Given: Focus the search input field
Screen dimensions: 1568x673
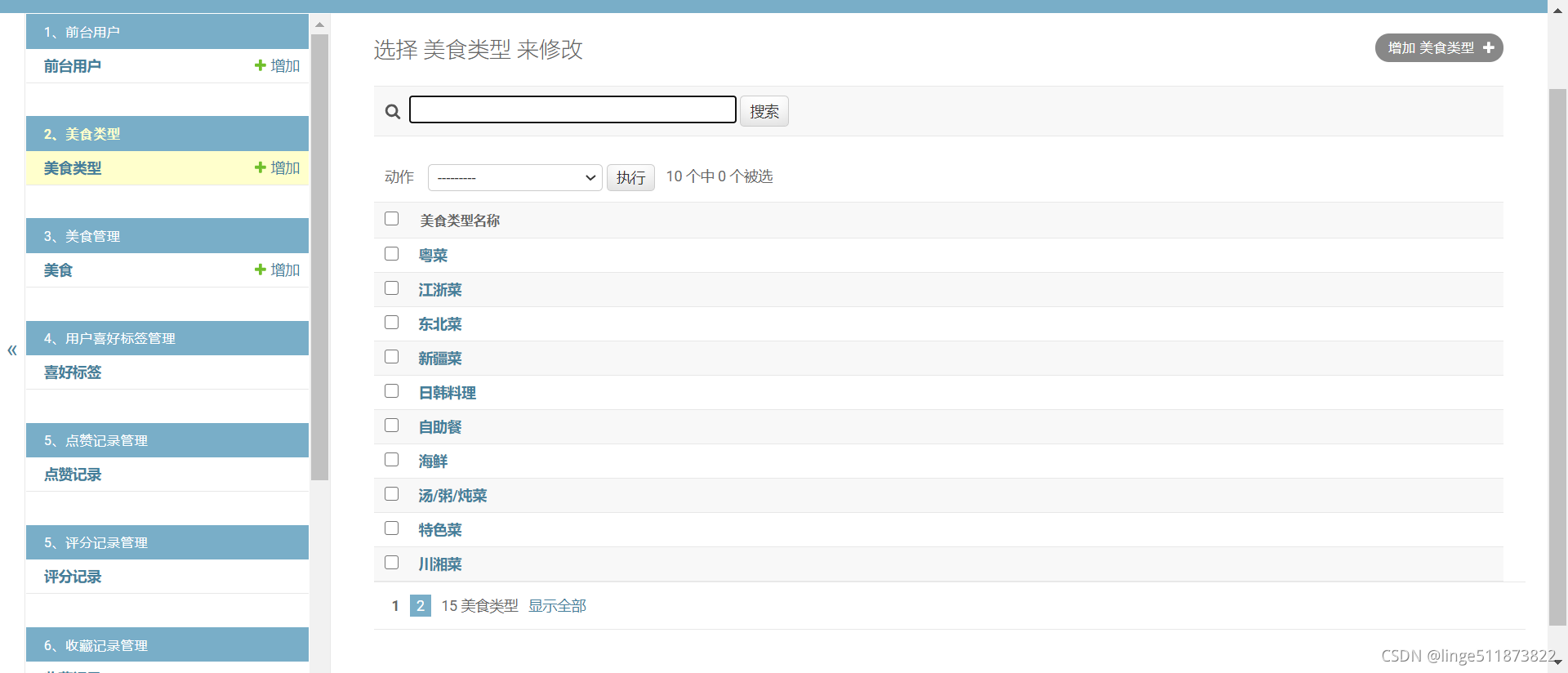Looking at the screenshot, I should tap(572, 109).
